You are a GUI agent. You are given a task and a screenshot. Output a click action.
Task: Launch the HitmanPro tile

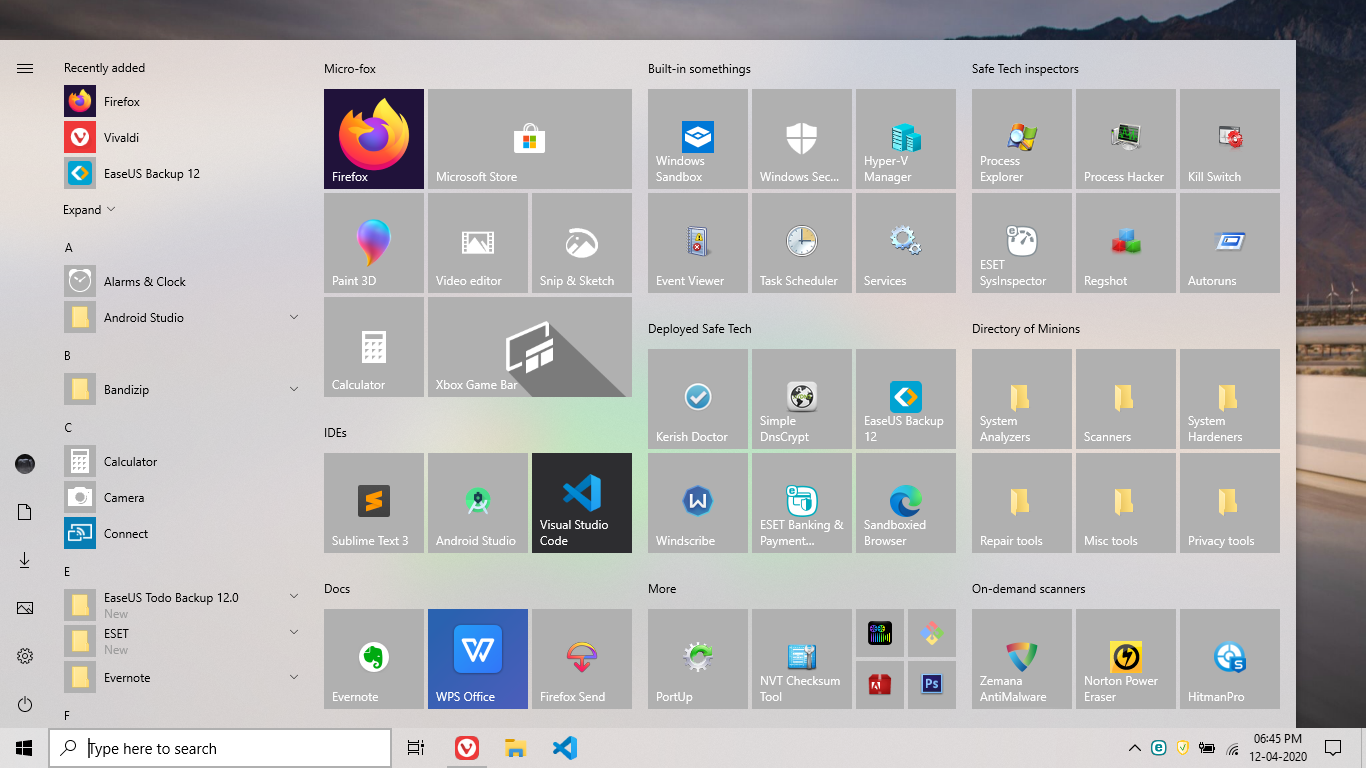click(1230, 659)
